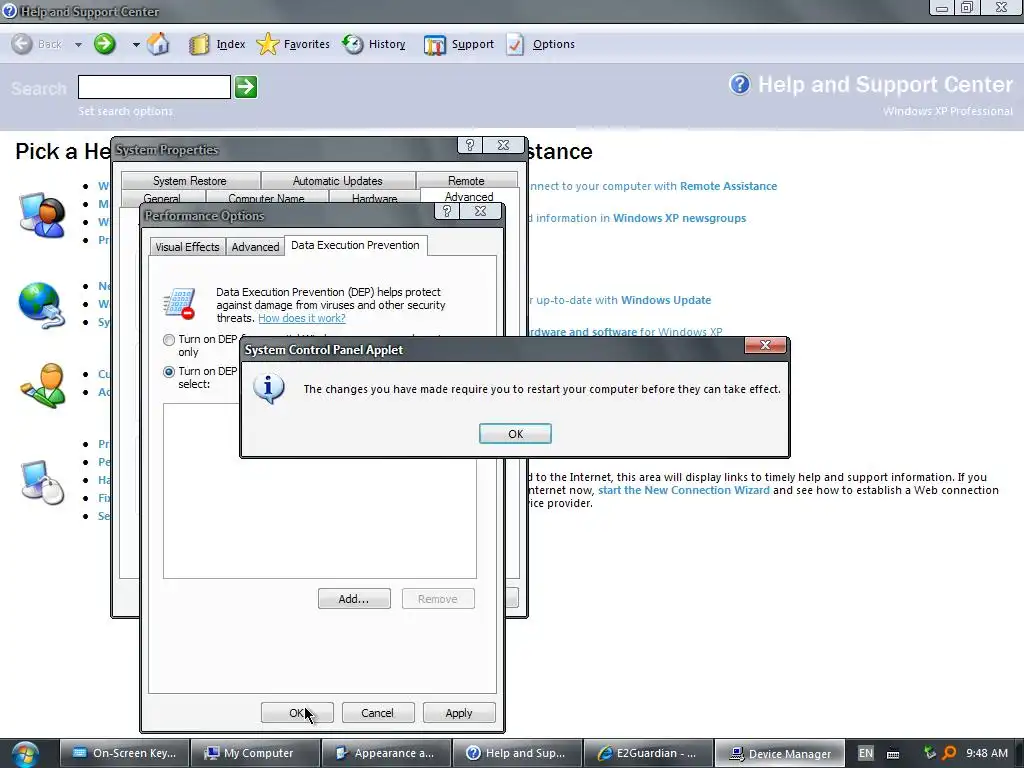Switch to Appearance taskbar button
This screenshot has height=768, width=1024.
coord(386,753)
